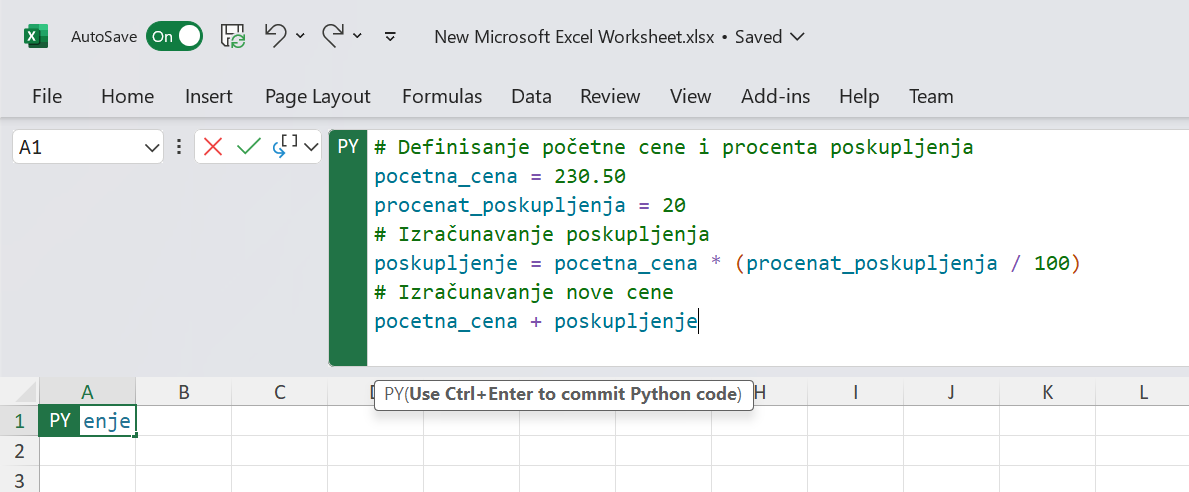Switch to the View tab
1189x492 pixels.
pyautogui.click(x=691, y=96)
